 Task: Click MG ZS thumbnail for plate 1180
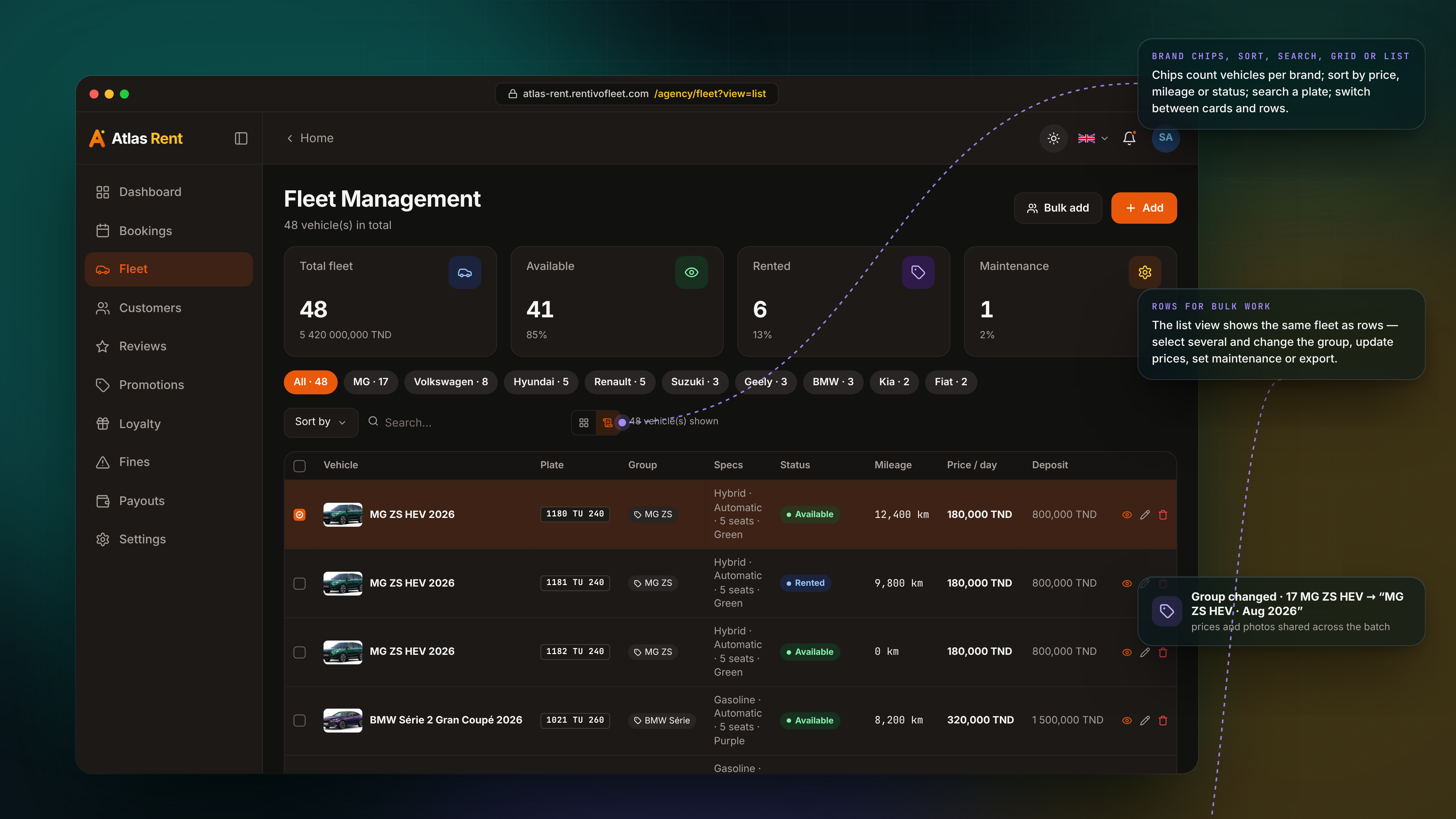click(x=342, y=515)
